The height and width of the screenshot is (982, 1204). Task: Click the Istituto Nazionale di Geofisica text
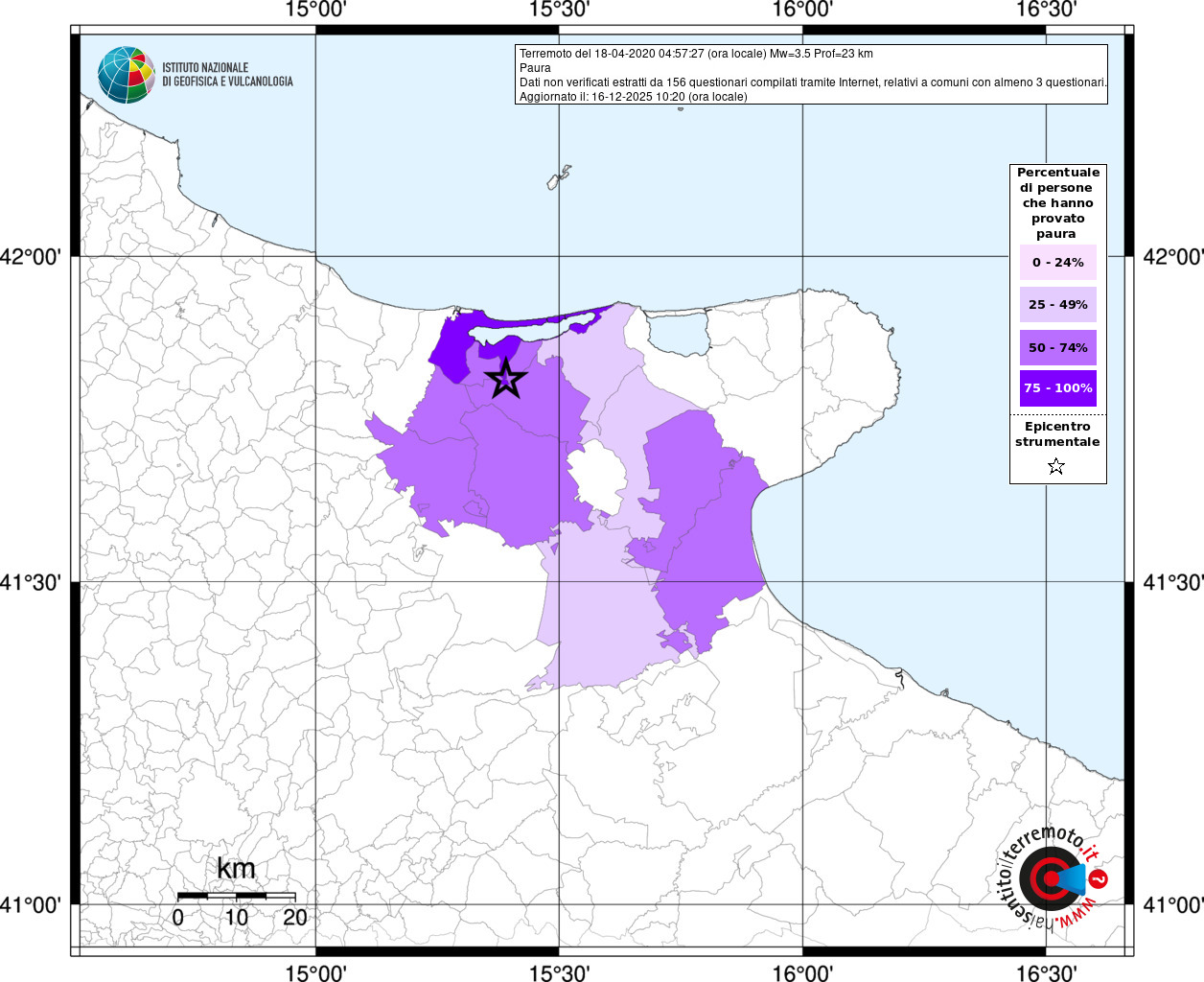[227, 75]
